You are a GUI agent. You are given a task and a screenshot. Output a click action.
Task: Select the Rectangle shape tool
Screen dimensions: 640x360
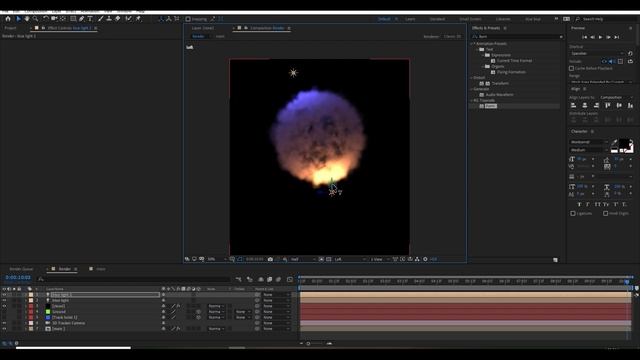(73, 19)
